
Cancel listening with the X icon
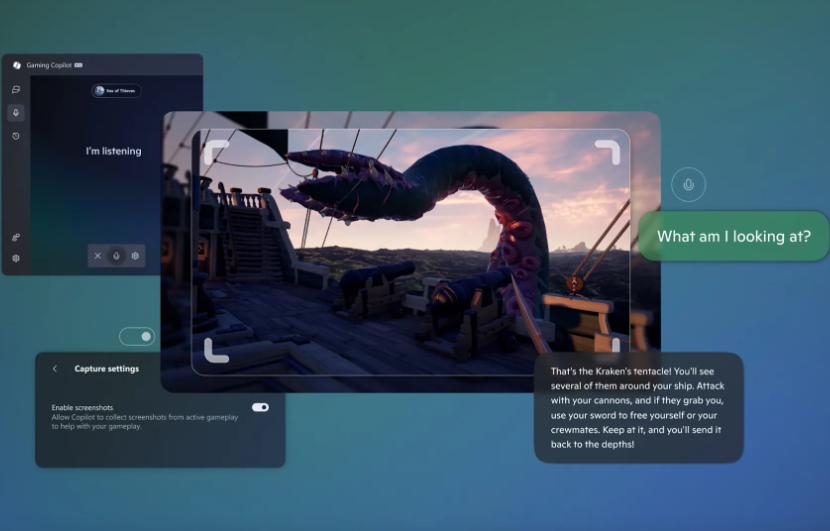(98, 256)
